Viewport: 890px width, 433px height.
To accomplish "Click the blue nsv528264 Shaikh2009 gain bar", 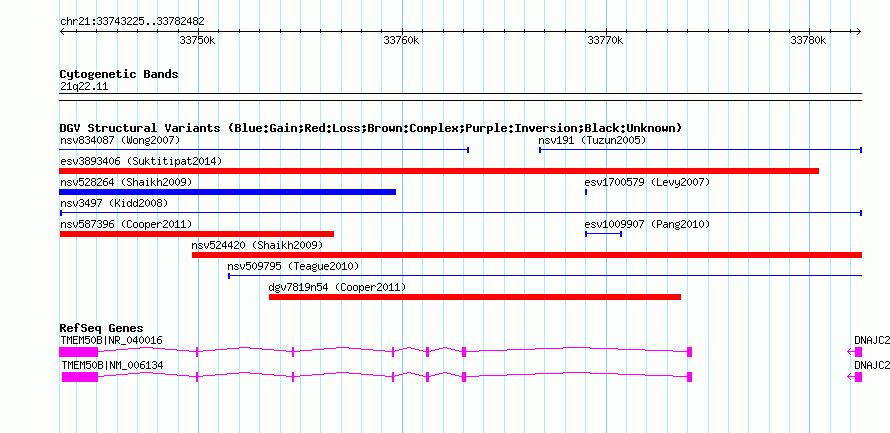I will coord(228,192).
